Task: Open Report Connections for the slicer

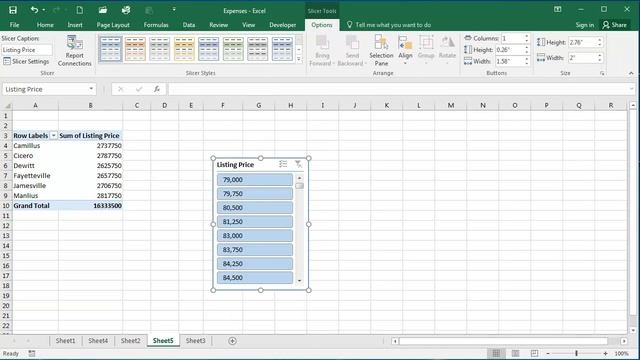Action: point(74,51)
